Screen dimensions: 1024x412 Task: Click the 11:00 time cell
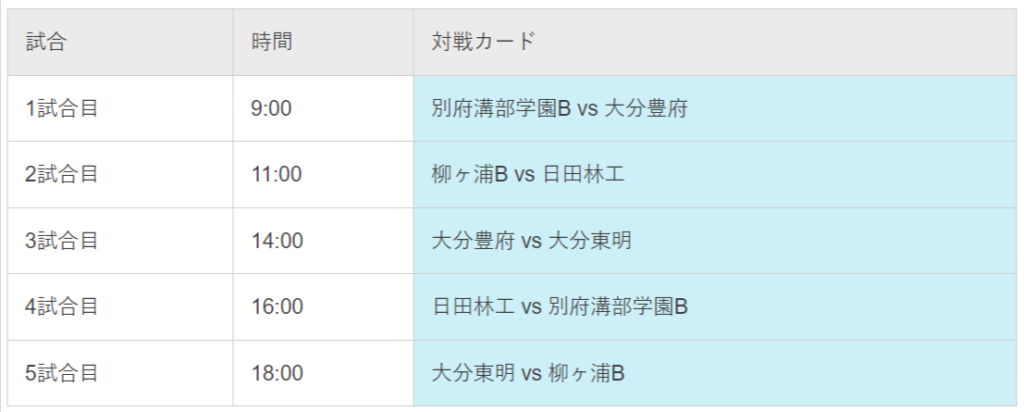coord(323,174)
